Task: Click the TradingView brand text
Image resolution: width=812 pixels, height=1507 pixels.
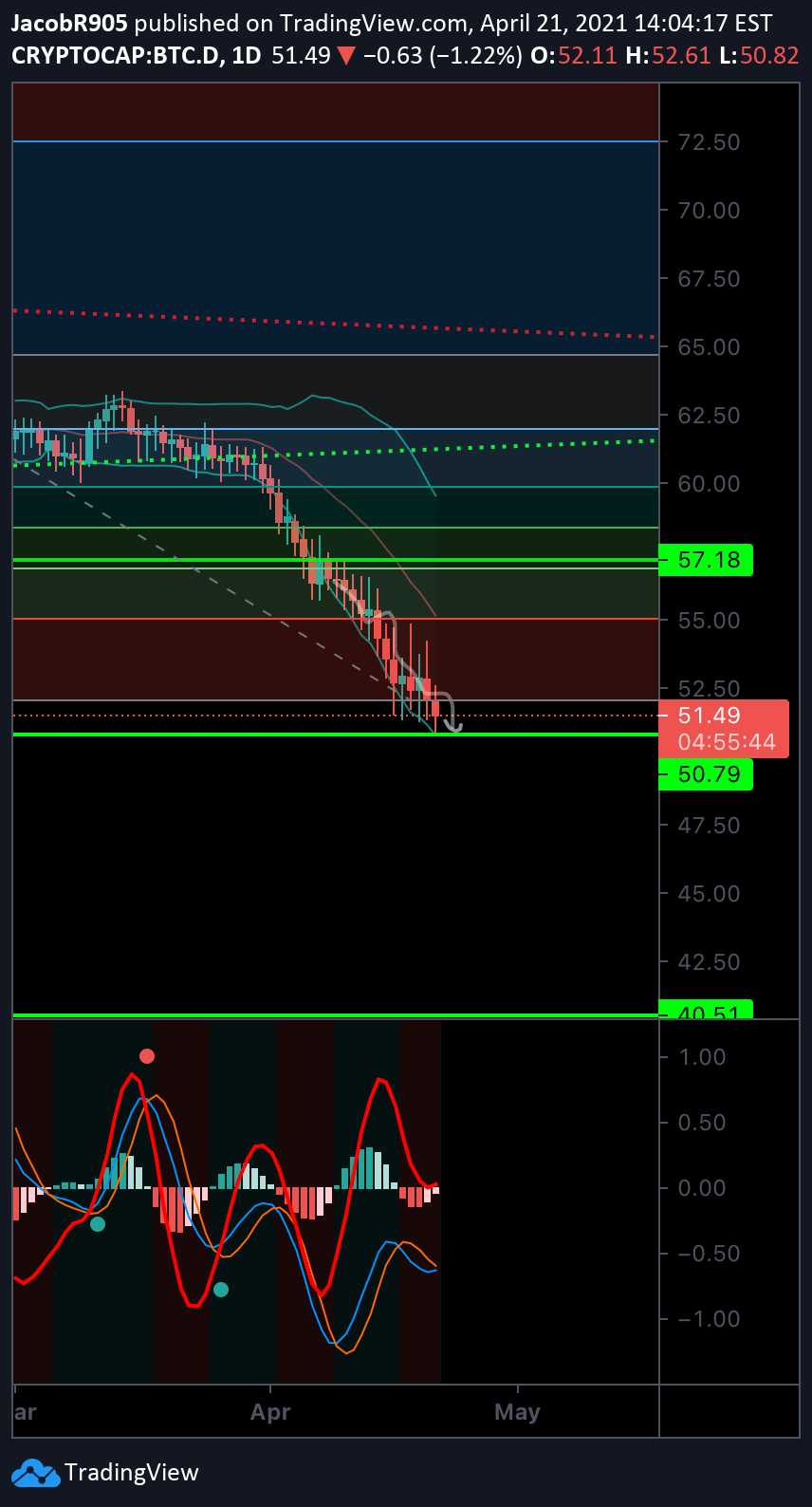Action: coord(132,1473)
